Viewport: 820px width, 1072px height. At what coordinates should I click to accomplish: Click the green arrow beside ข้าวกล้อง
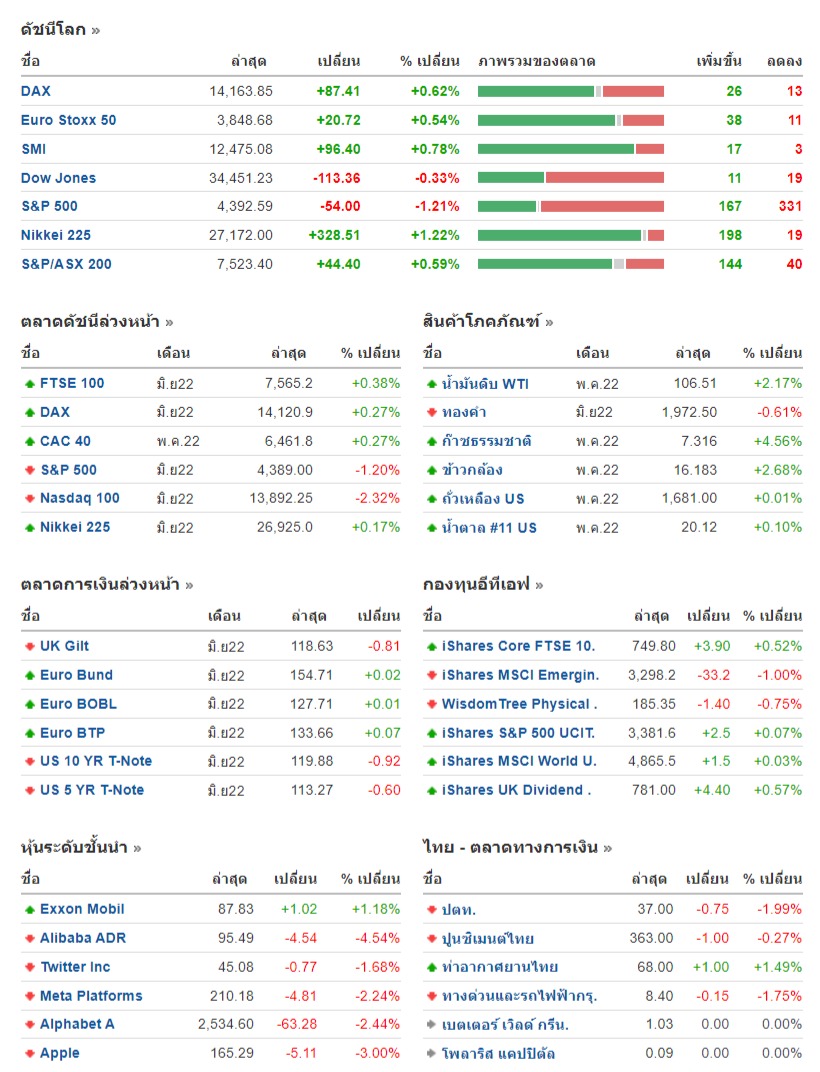(432, 470)
